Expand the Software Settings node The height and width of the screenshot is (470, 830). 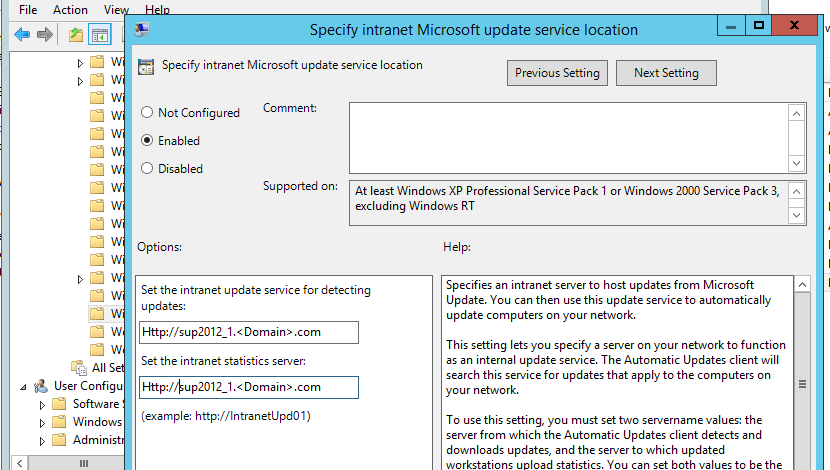click(42, 405)
